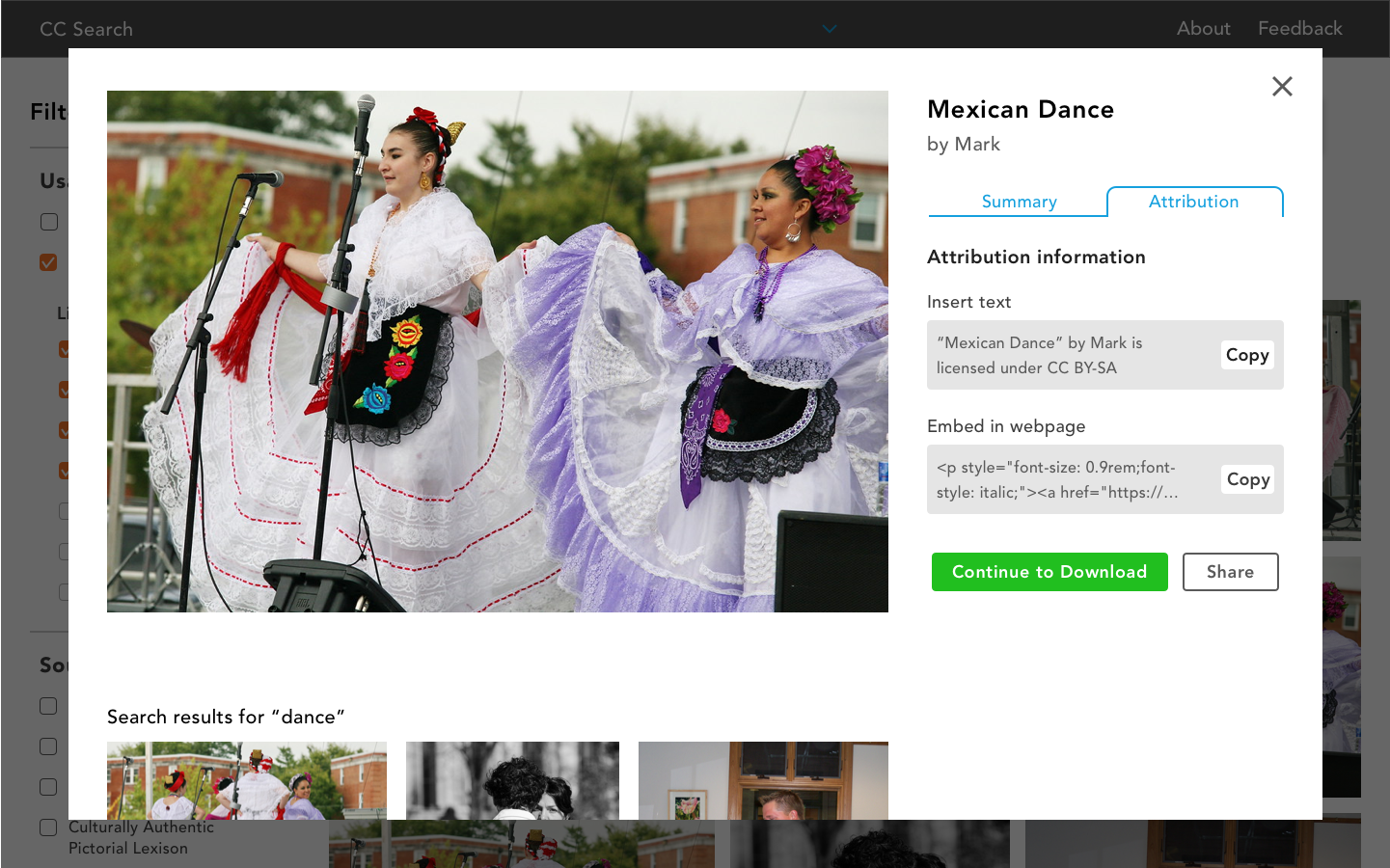Close the Mexican Dance image details modal
Viewport: 1390px width, 868px height.
(x=1282, y=86)
